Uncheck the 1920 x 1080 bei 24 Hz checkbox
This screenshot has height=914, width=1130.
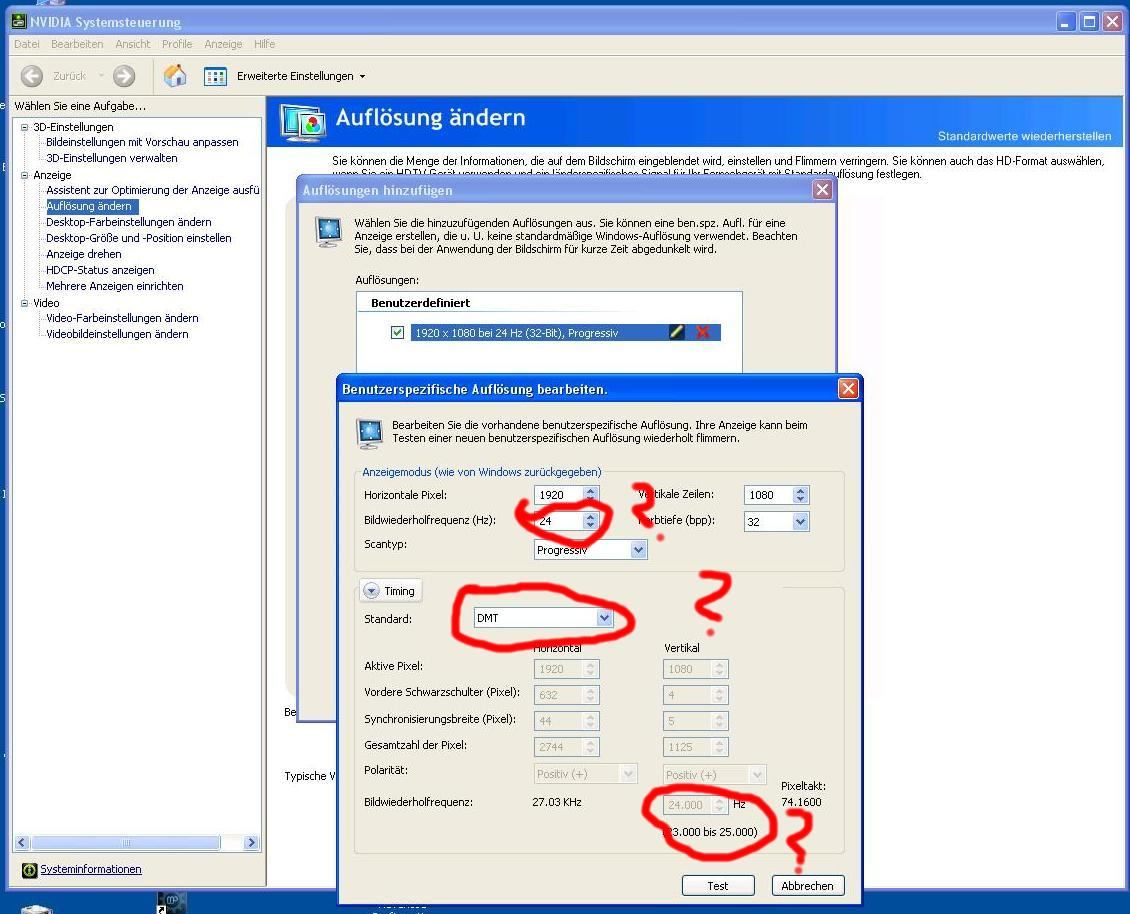click(x=397, y=332)
